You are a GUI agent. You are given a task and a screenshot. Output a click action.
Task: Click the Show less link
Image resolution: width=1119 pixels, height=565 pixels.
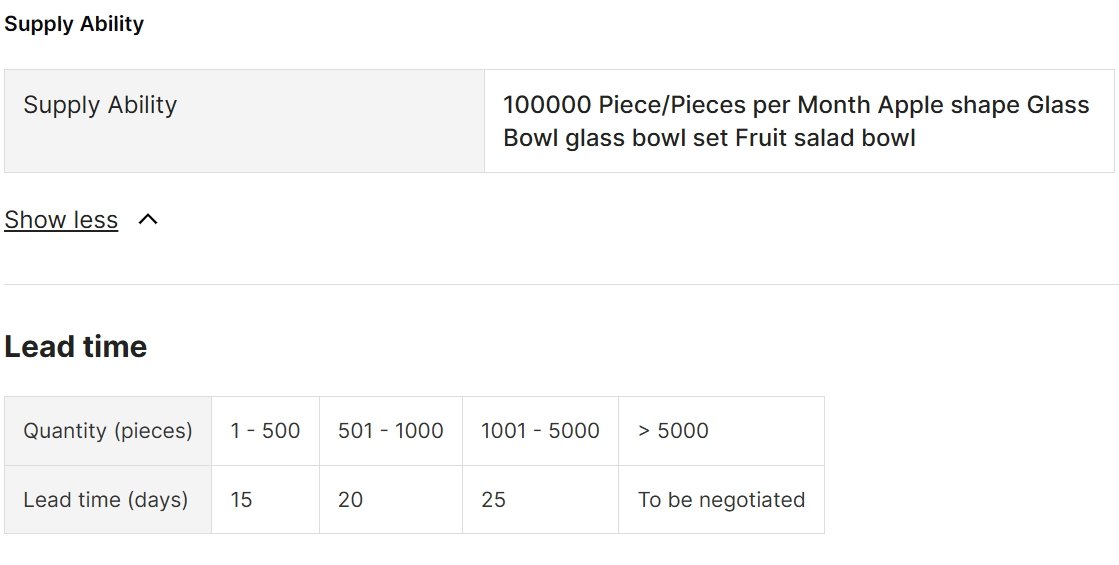click(61, 220)
